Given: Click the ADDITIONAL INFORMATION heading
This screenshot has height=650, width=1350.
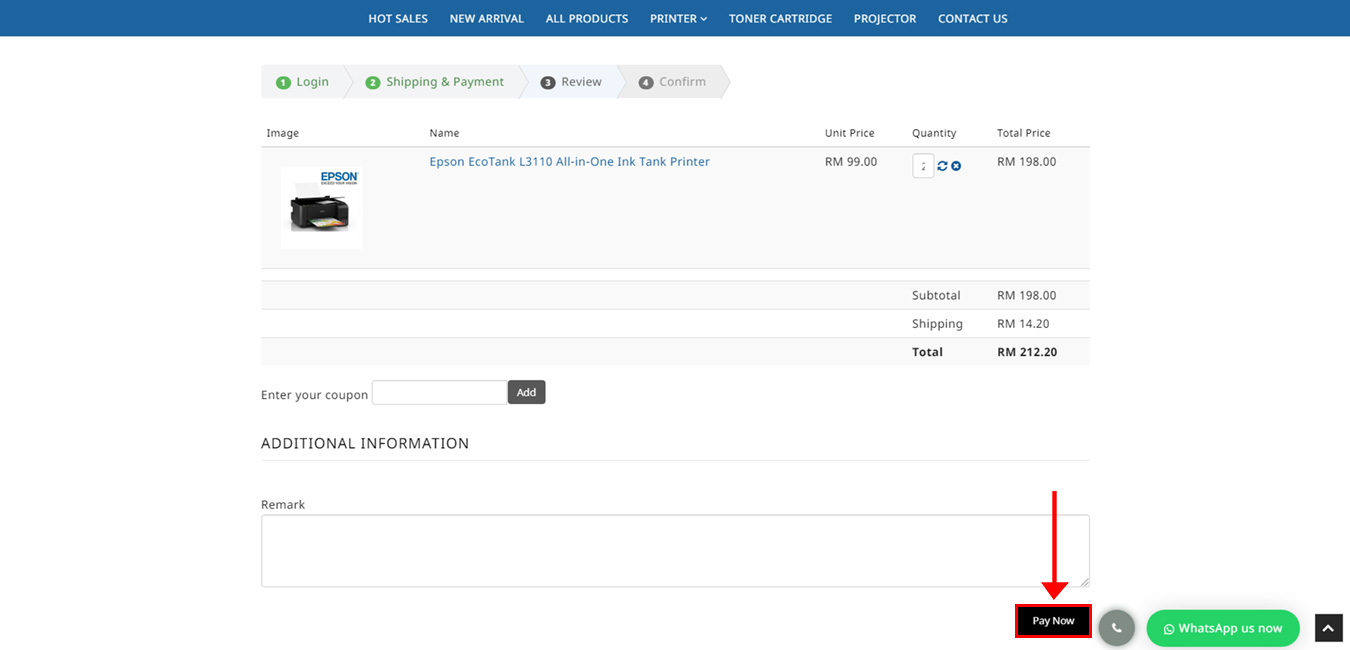Looking at the screenshot, I should tap(365, 443).
